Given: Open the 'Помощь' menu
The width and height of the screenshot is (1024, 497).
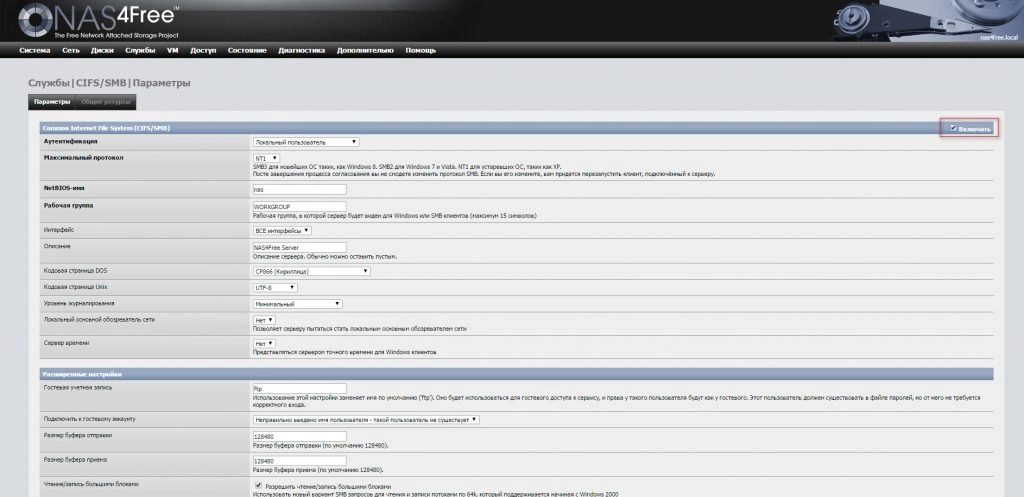Looking at the screenshot, I should click(x=420, y=49).
